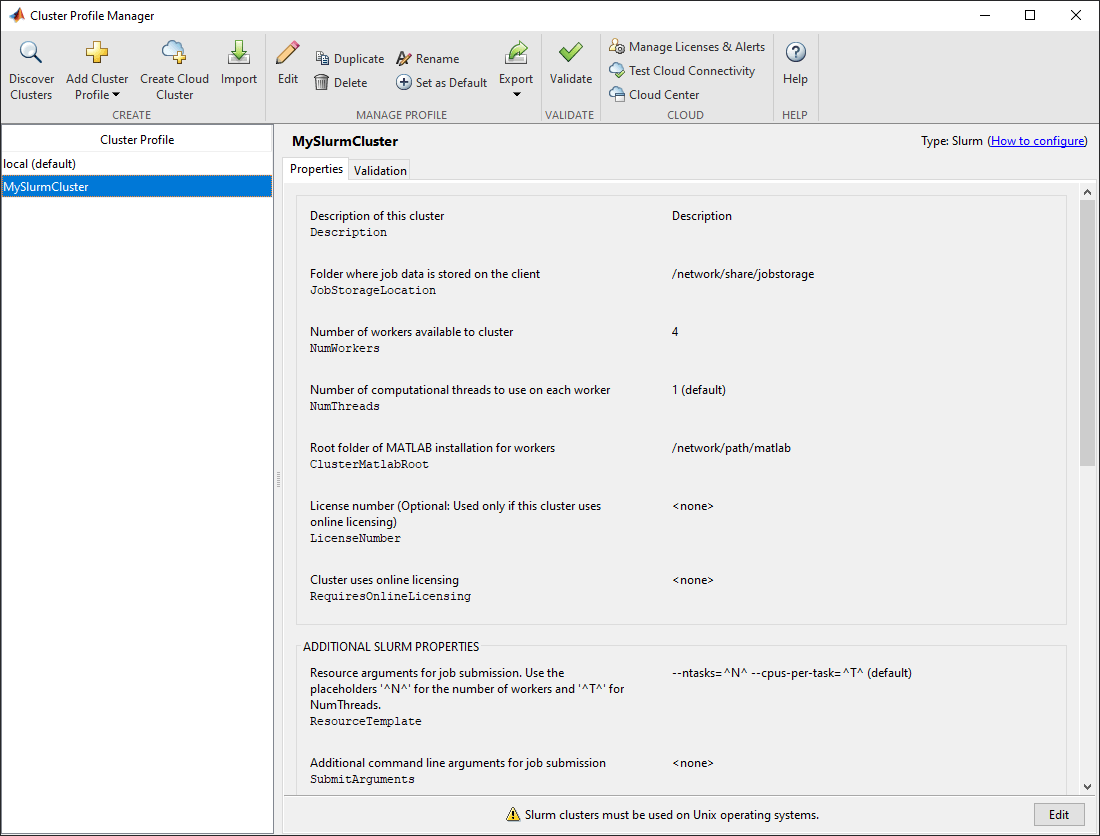The image size is (1100, 836).
Task: Click the Help question mark icon
Action: tap(796, 52)
